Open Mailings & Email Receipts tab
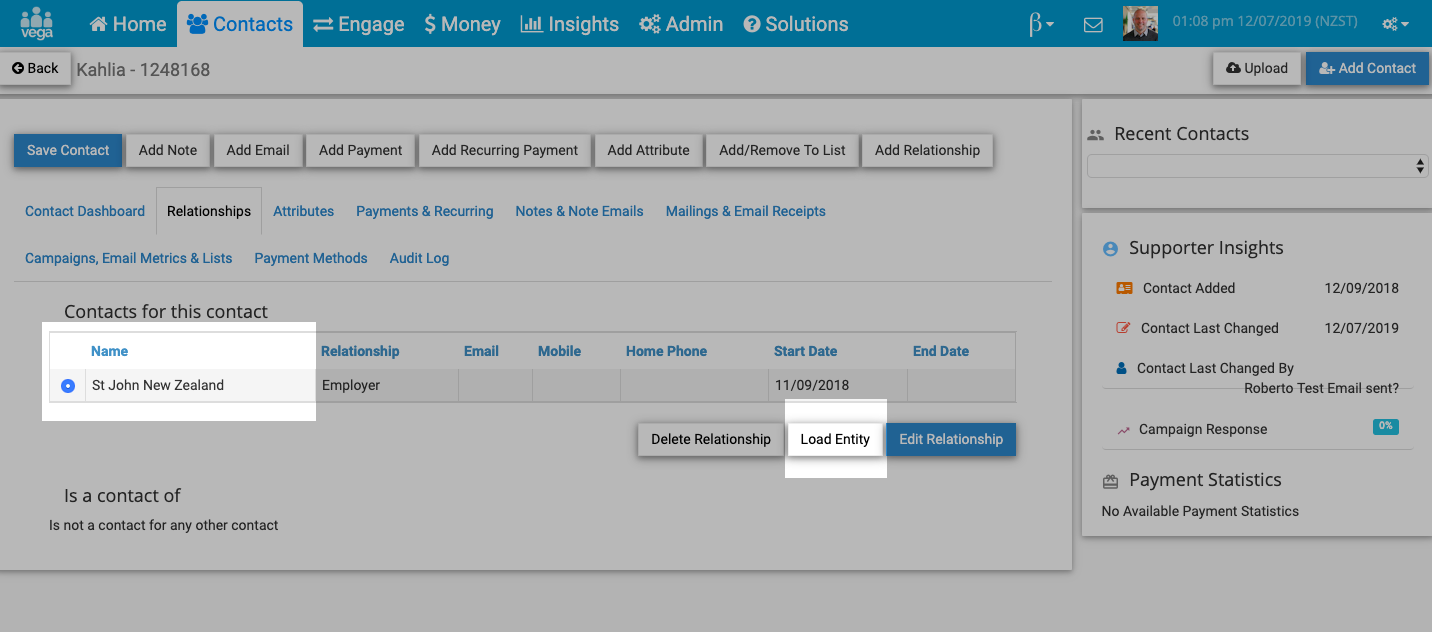This screenshot has width=1432, height=632. click(x=746, y=211)
